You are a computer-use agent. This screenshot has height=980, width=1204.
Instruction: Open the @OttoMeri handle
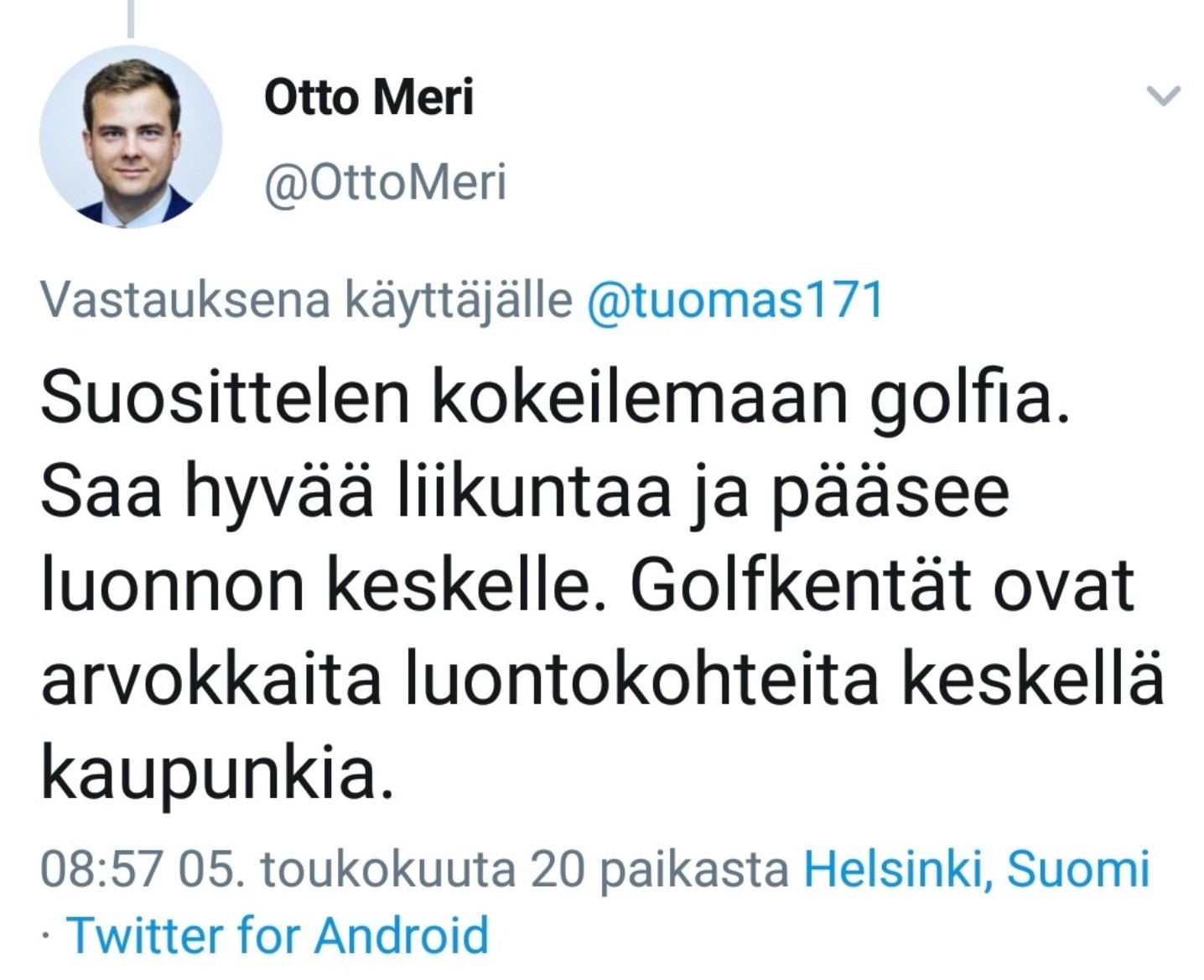[386, 183]
